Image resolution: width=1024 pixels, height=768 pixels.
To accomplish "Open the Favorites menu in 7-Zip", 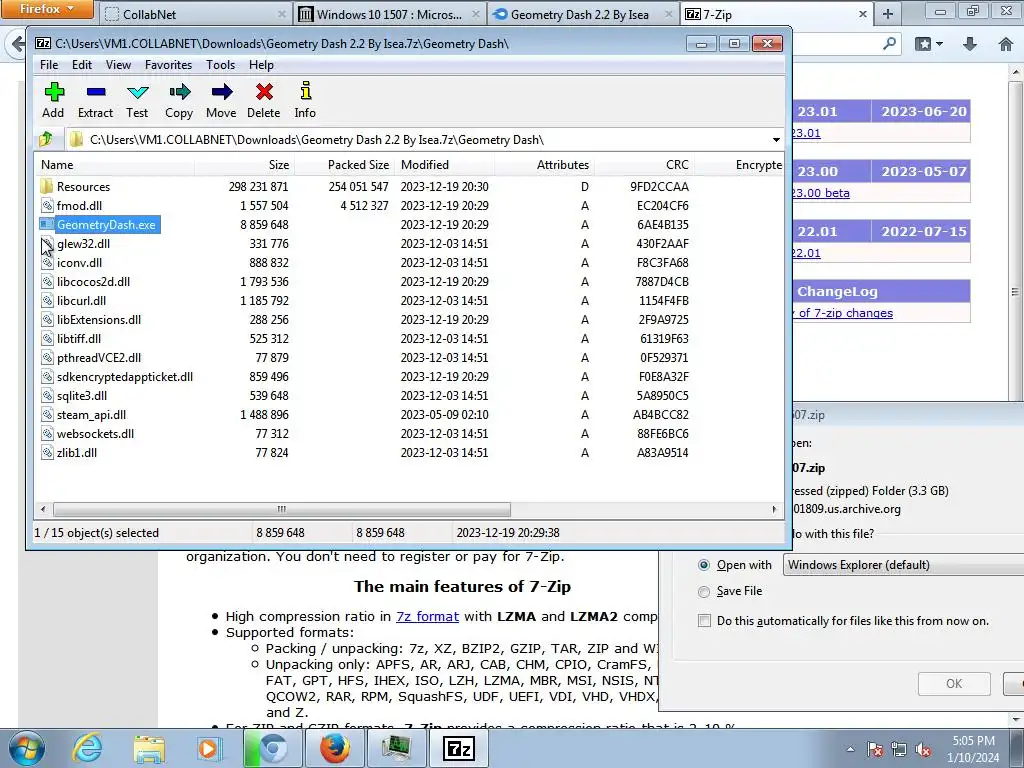I will pyautogui.click(x=168, y=65).
